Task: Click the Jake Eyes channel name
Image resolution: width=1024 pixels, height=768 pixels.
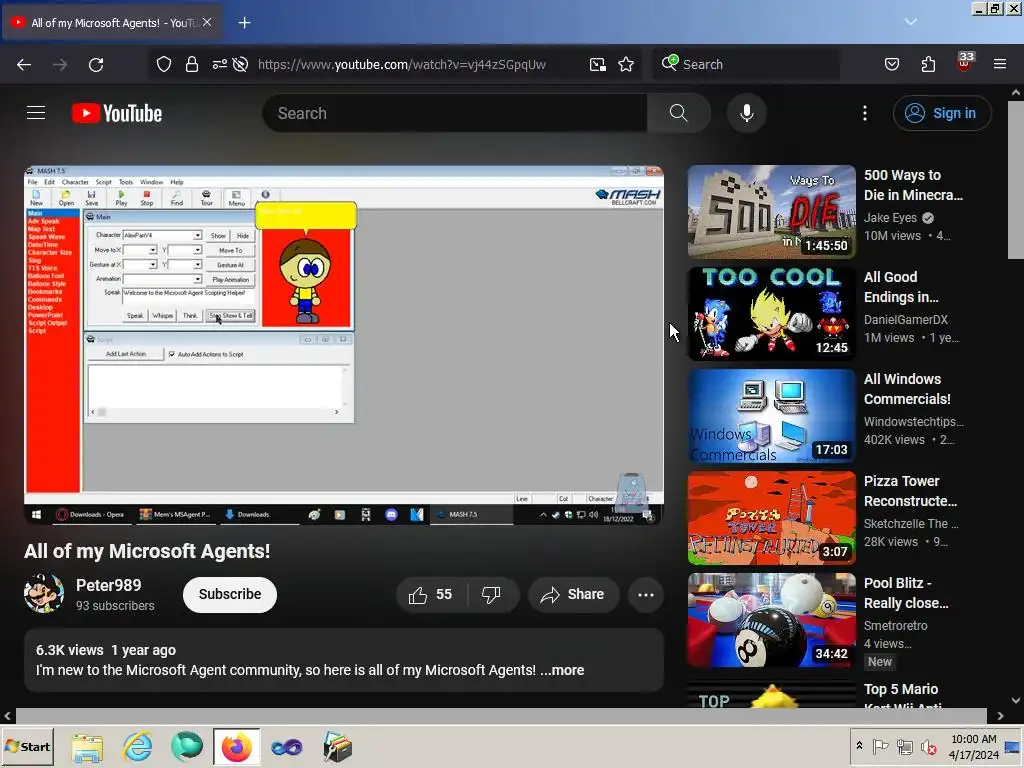Action: coord(890,217)
